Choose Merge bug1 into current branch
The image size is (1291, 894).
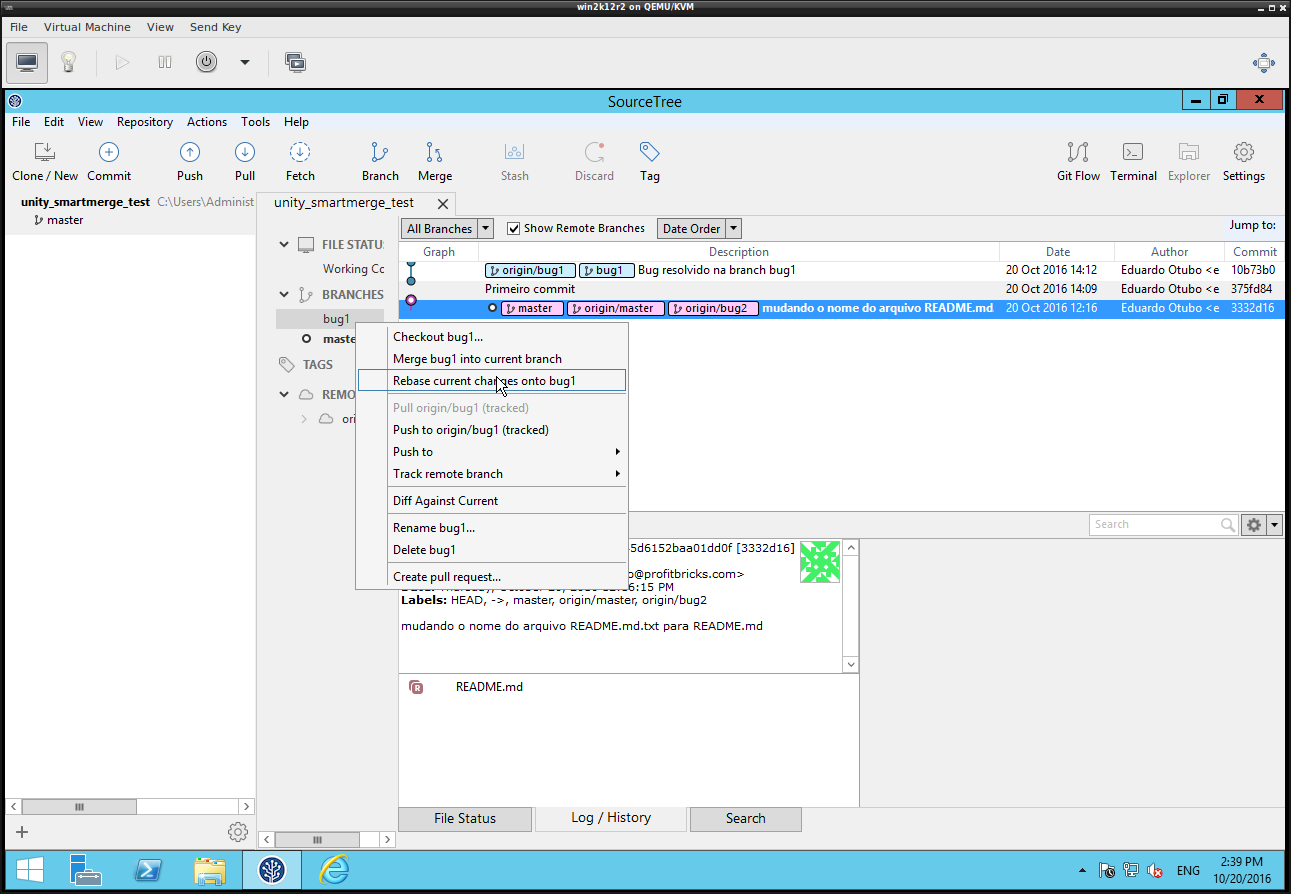point(492,359)
